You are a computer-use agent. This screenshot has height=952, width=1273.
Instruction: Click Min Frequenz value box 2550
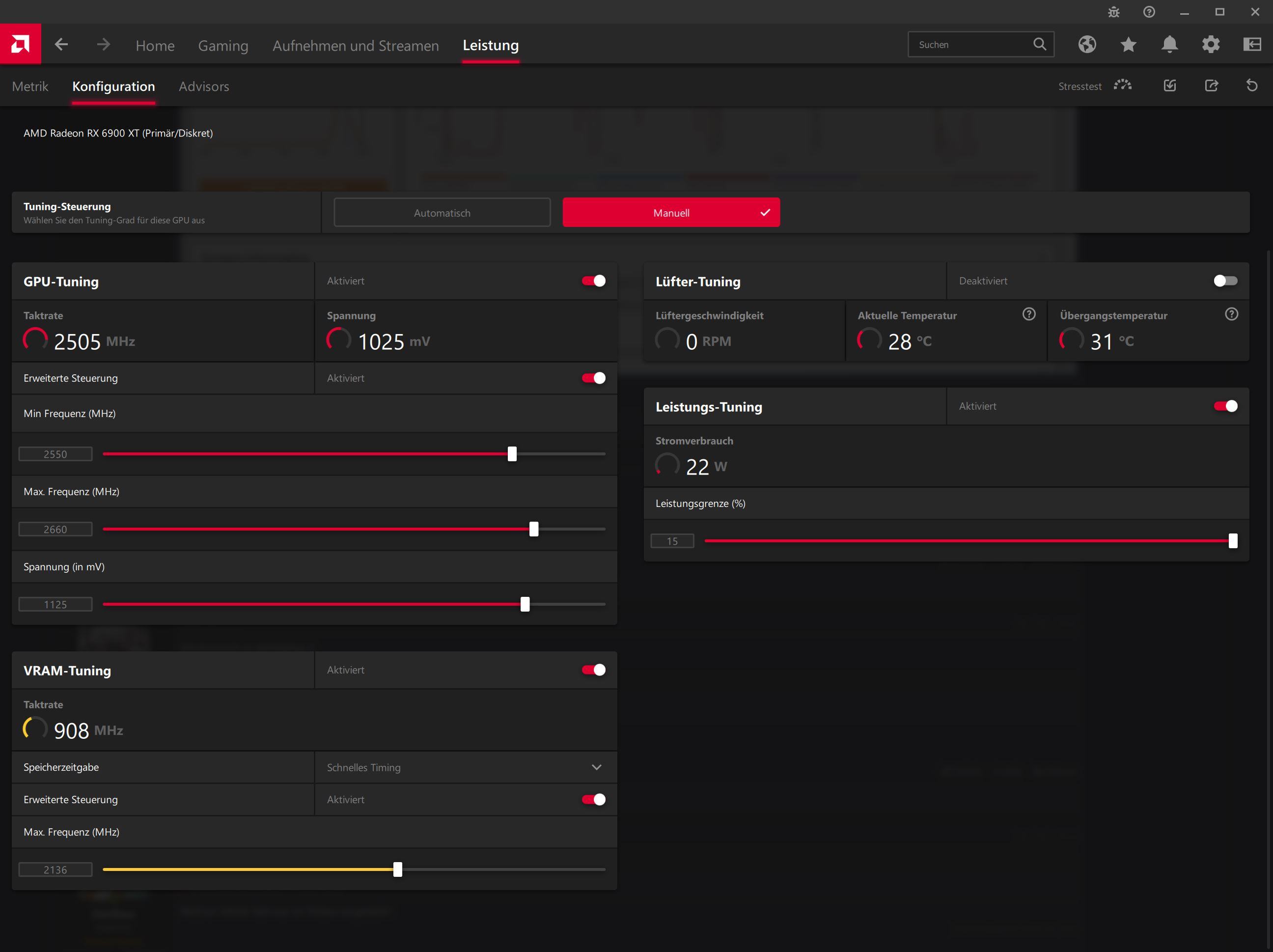(55, 454)
